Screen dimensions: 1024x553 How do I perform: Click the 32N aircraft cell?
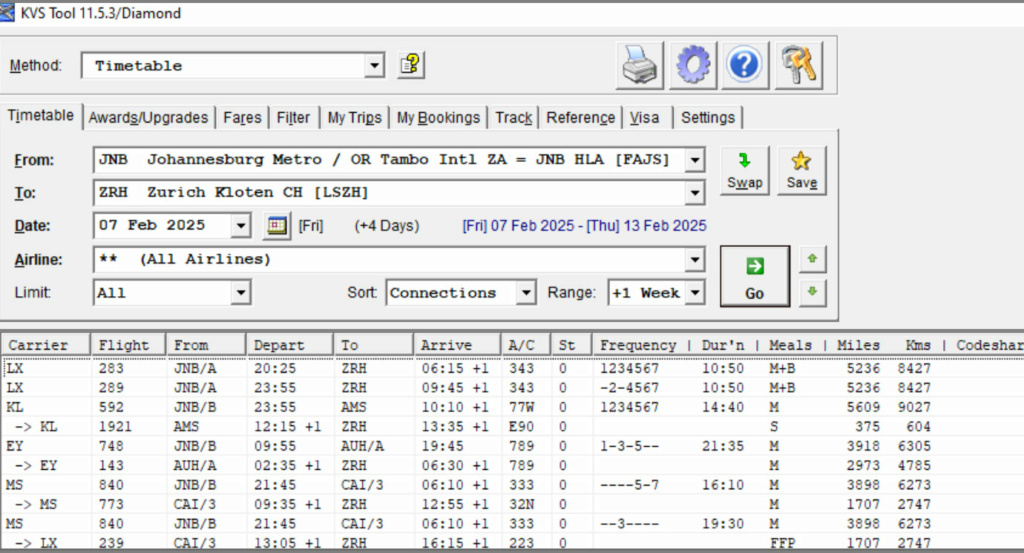[x=522, y=504]
